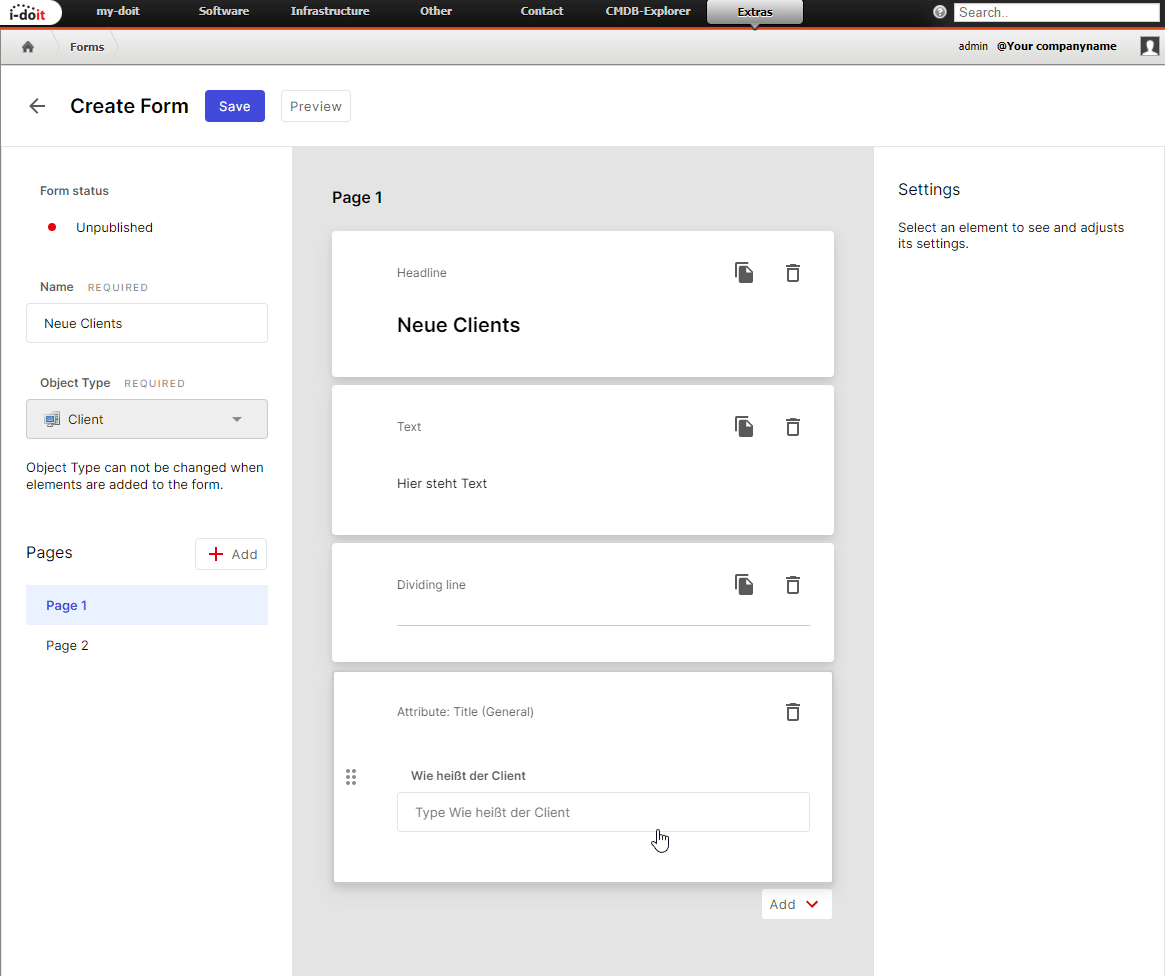Click the Preview button

coord(316,106)
